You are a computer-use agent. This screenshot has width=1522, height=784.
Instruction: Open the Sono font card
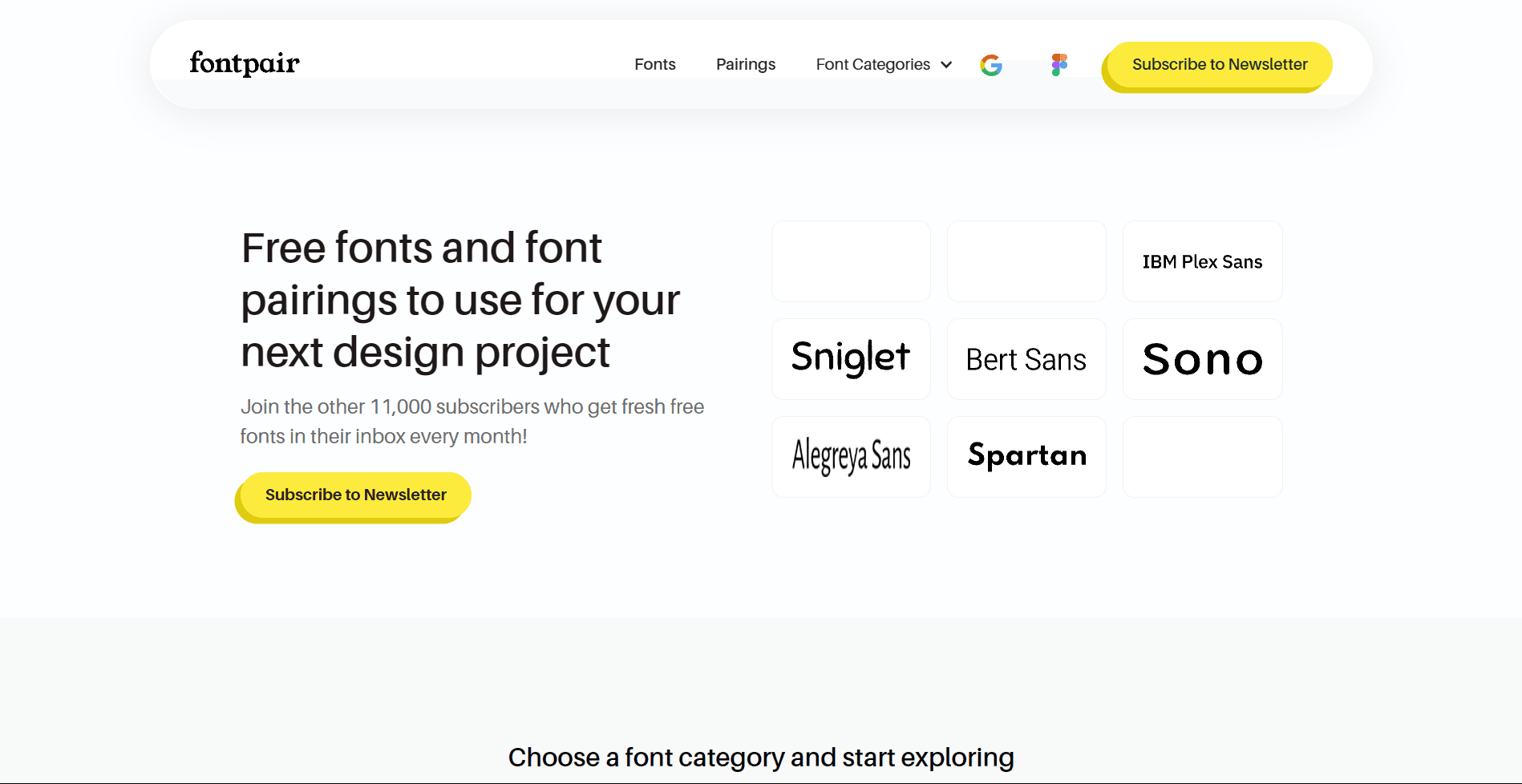click(1202, 358)
